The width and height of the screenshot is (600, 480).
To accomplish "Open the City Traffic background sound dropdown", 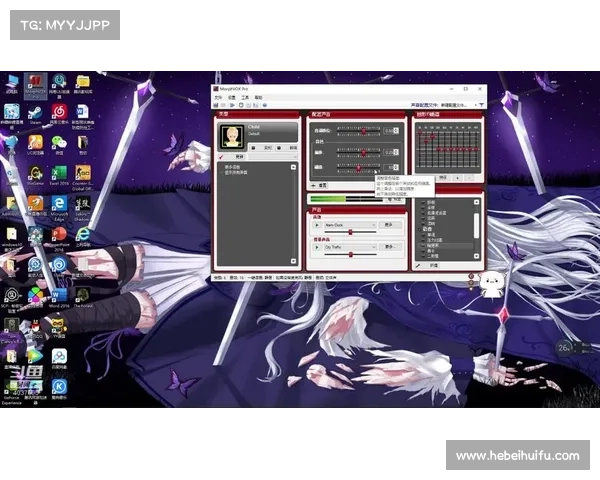I will point(350,247).
